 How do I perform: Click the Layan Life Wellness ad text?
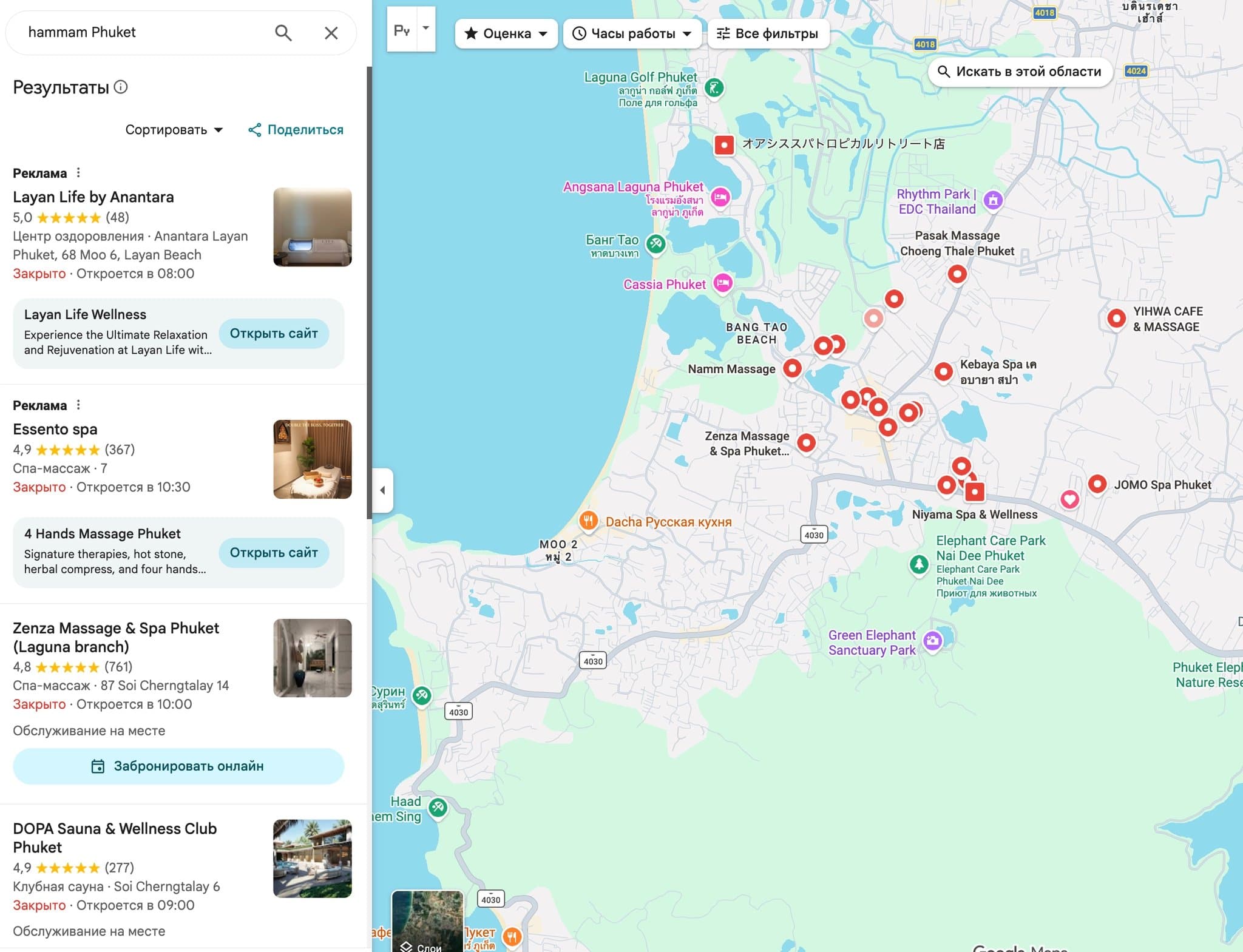point(118,333)
